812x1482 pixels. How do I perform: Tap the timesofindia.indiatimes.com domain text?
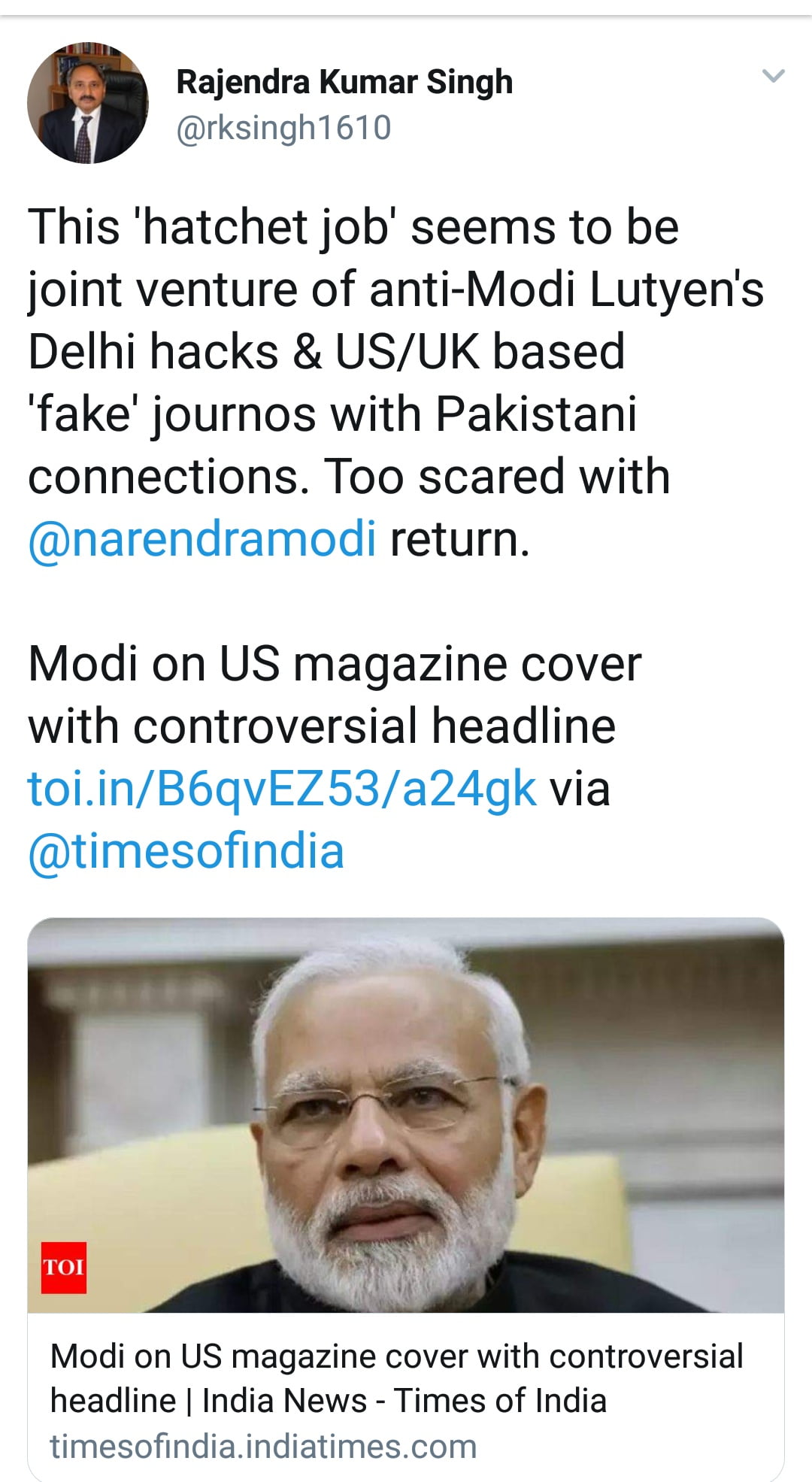[x=263, y=1447]
